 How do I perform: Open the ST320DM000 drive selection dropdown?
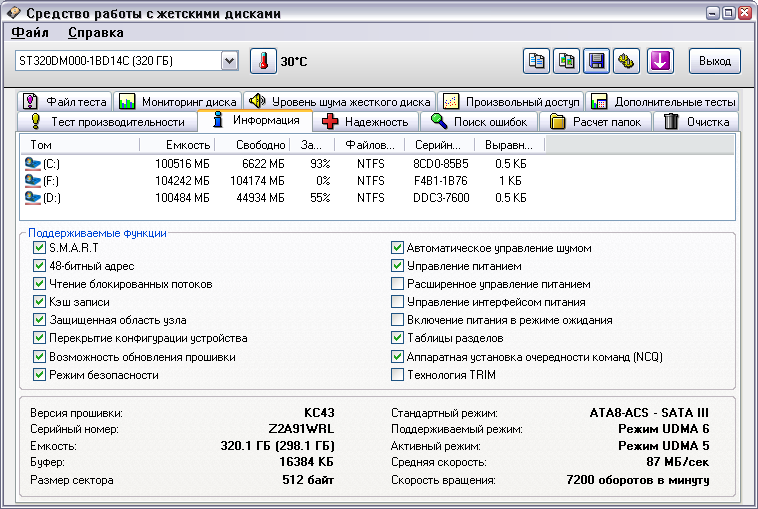click(x=229, y=61)
